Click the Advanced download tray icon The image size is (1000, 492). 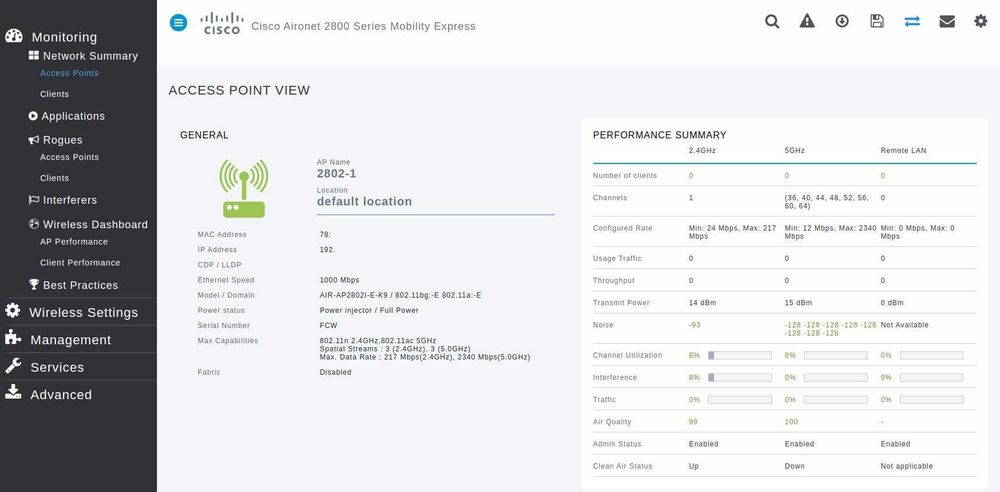click(x=13, y=392)
